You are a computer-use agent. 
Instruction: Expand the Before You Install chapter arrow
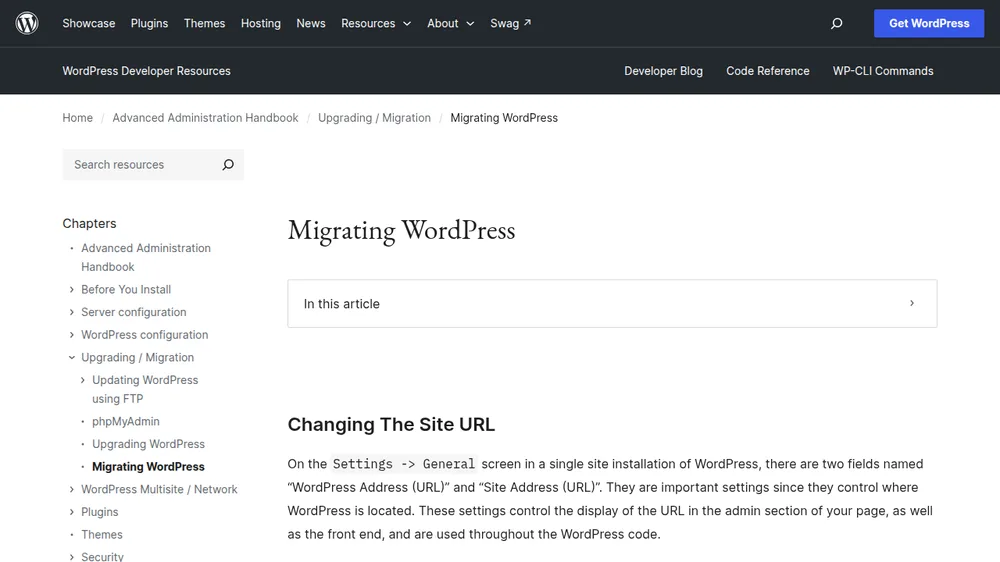(x=71, y=290)
